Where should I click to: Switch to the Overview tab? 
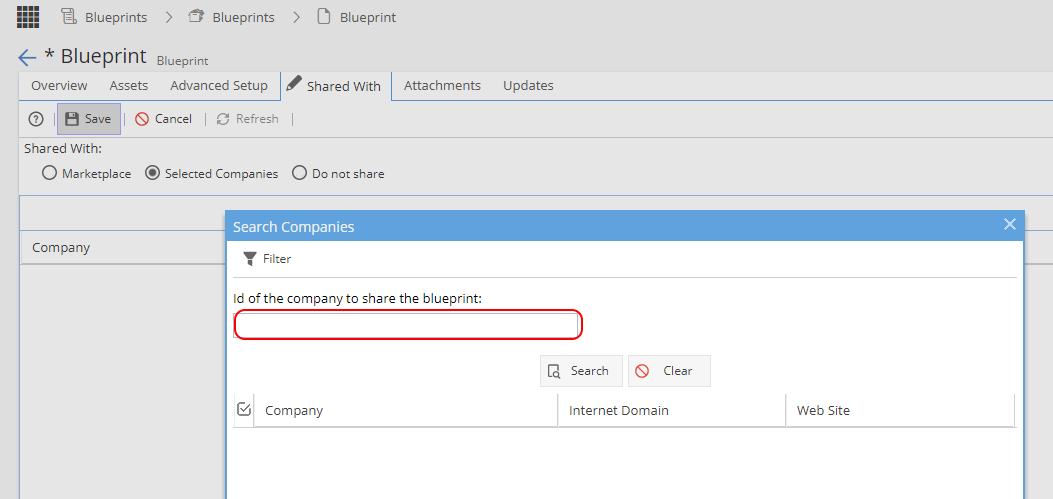[x=59, y=85]
